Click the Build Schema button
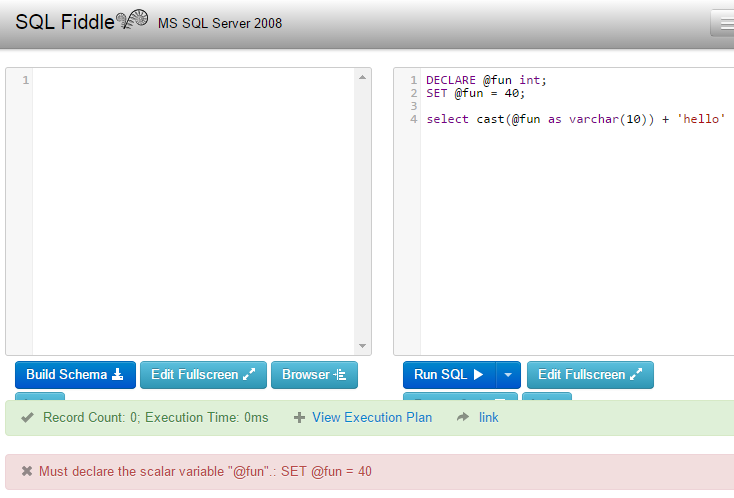 75,375
